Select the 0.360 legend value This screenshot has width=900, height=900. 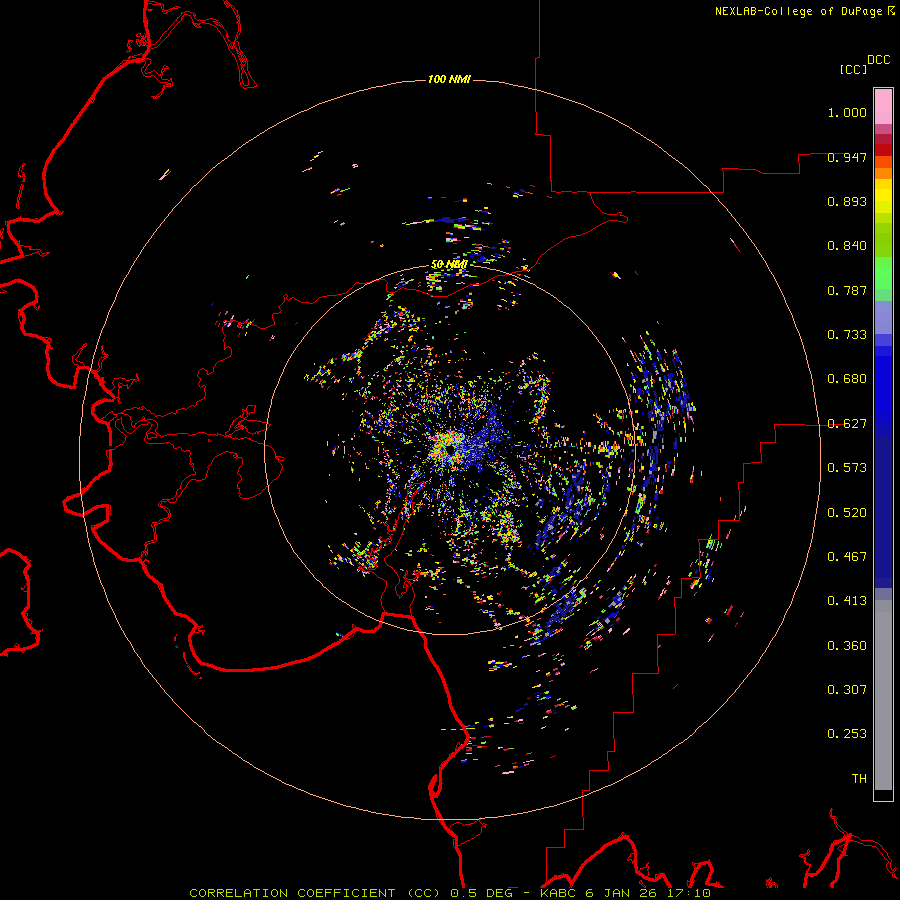(847, 646)
